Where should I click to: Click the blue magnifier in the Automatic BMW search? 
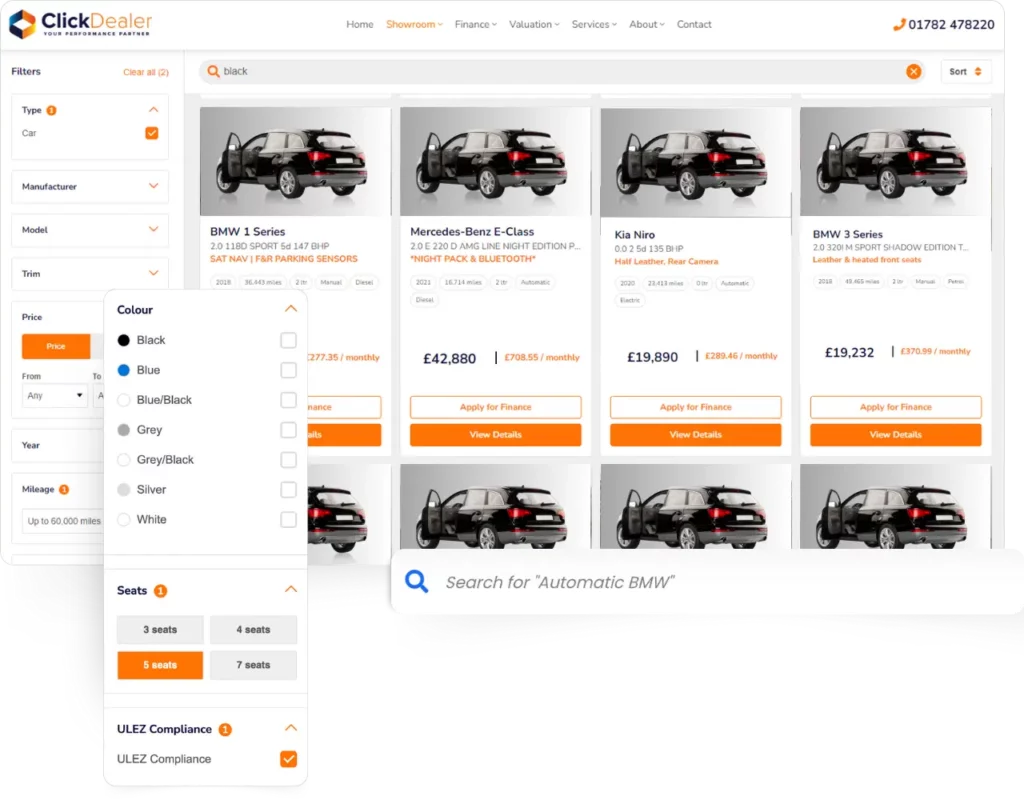click(x=417, y=581)
